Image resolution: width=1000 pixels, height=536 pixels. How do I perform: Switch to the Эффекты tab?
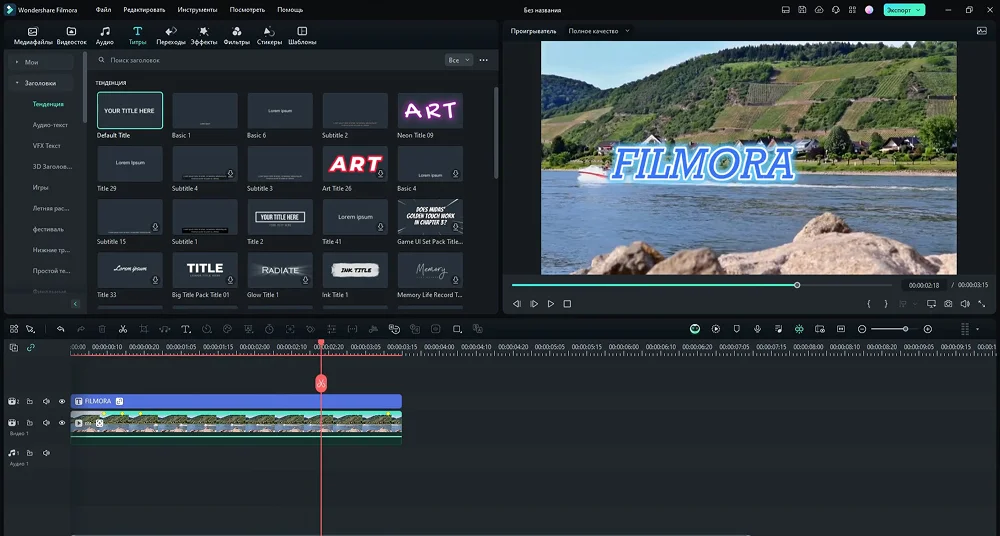pyautogui.click(x=204, y=36)
